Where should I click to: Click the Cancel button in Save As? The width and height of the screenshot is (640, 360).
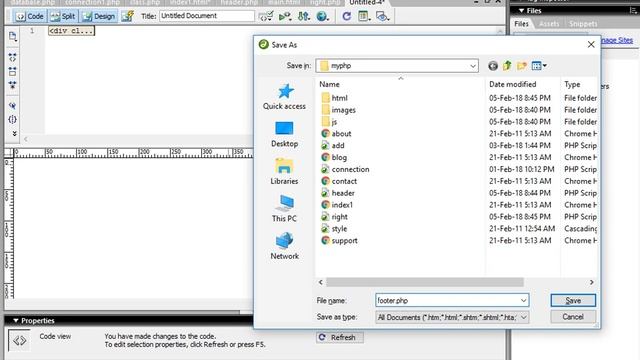573,317
